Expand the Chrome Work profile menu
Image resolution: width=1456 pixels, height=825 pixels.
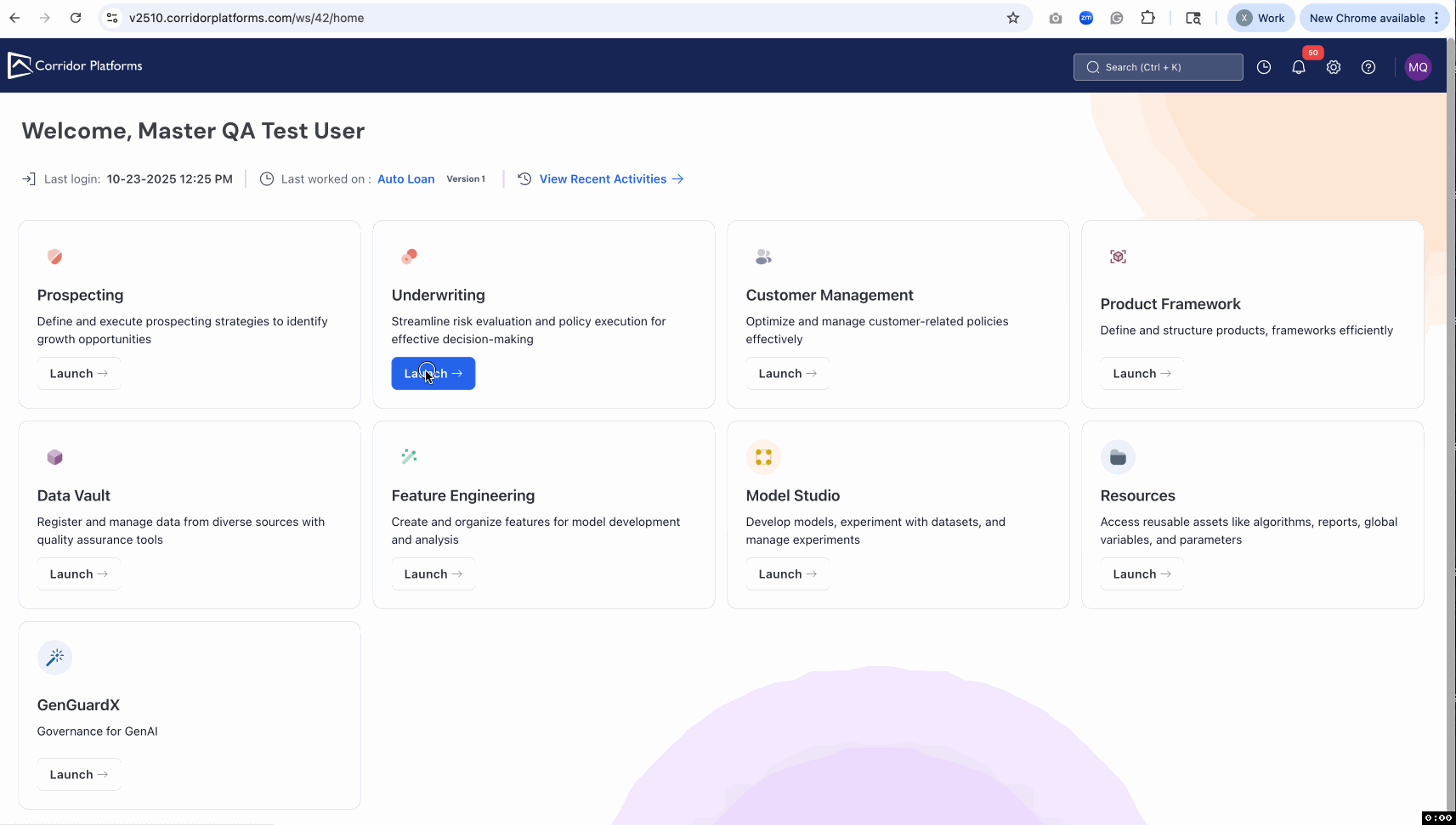pos(1261,18)
